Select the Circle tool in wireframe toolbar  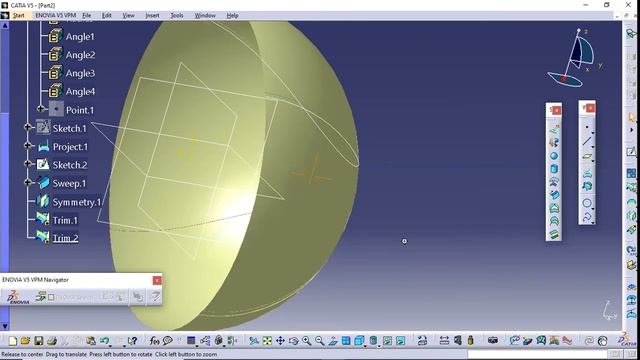587,203
